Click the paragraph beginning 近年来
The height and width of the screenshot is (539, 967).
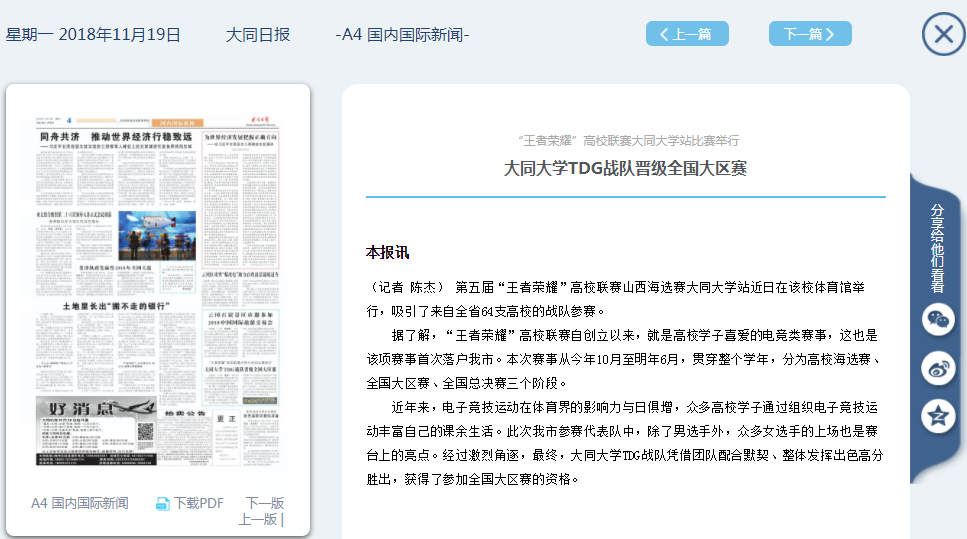(x=625, y=443)
